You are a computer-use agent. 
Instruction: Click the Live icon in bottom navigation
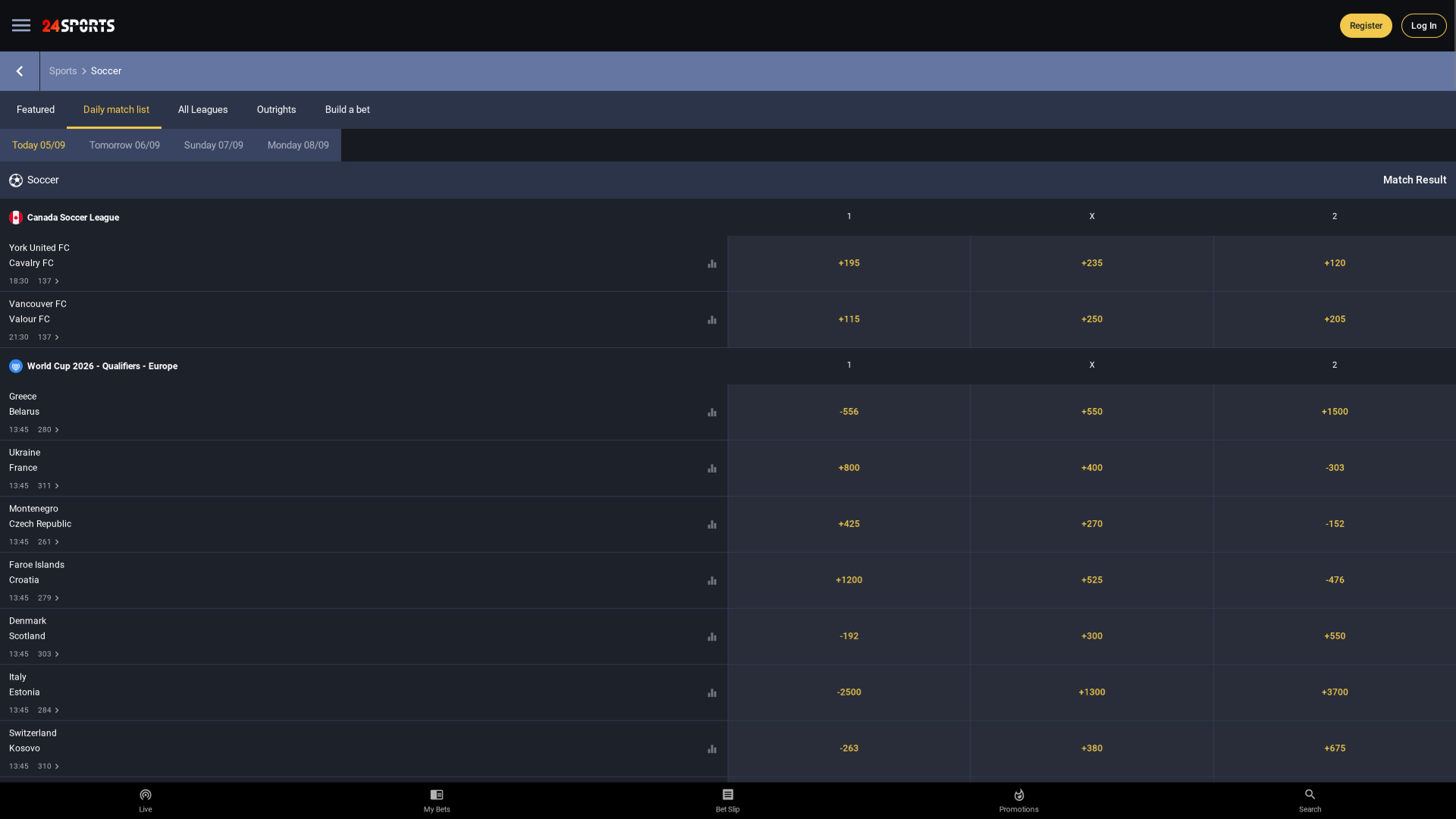coord(146,799)
